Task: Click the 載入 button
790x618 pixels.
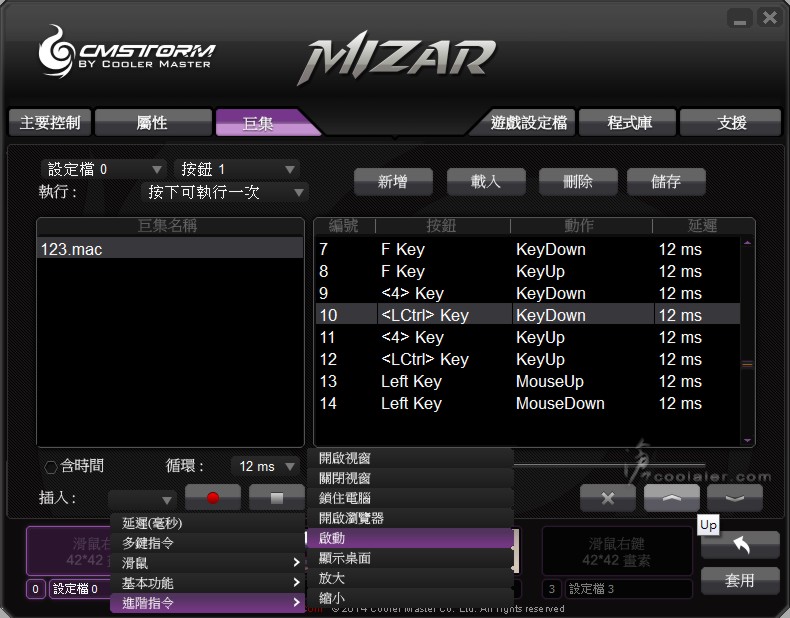Action: pos(486,181)
